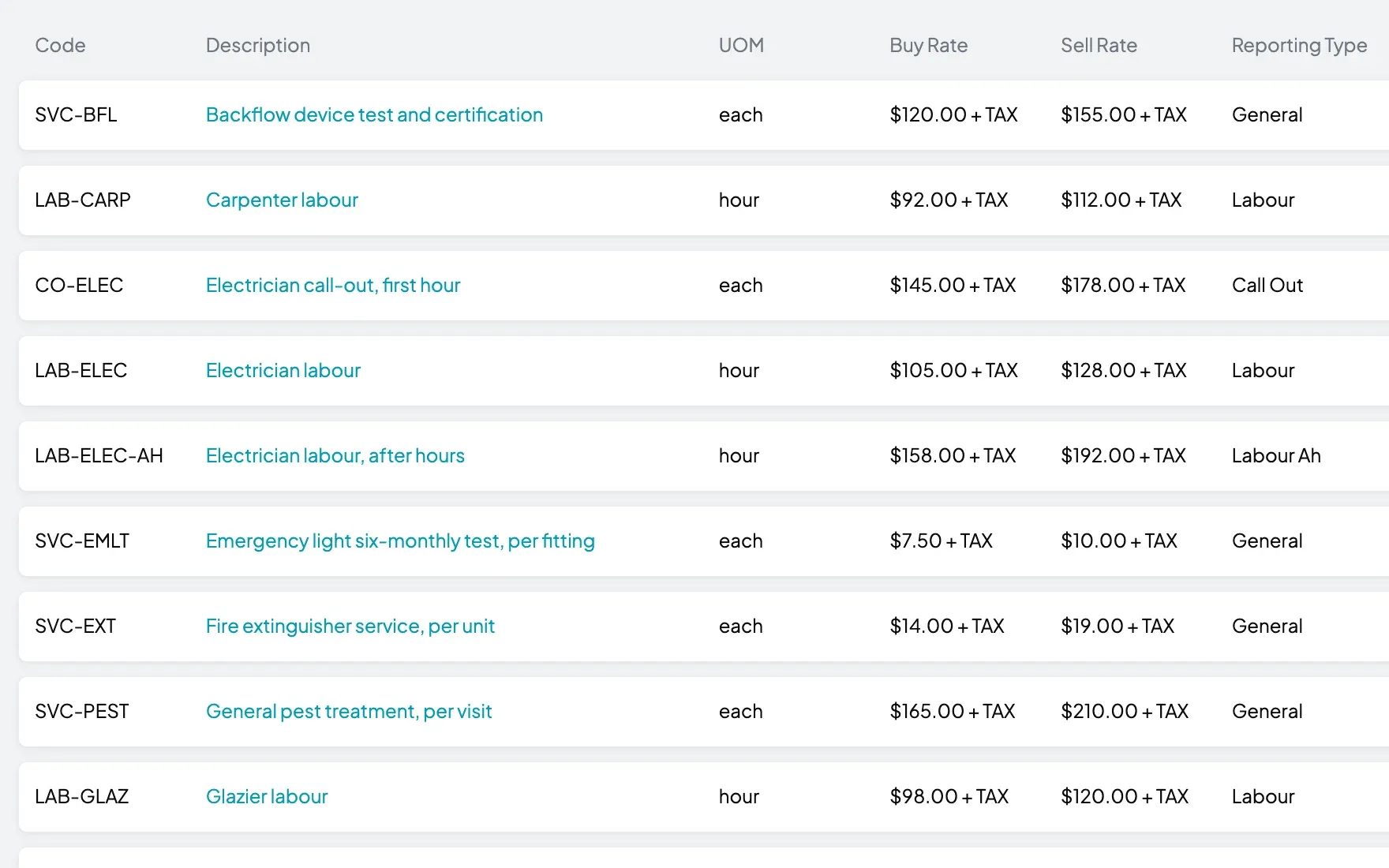Open the Electrician labour link
The width and height of the screenshot is (1389, 868).
coord(283,371)
